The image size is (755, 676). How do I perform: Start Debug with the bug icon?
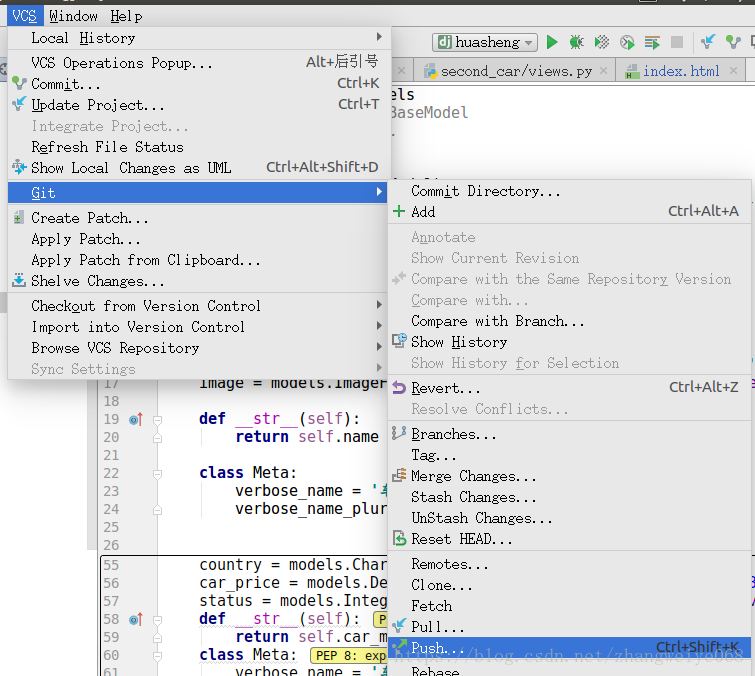(x=576, y=42)
